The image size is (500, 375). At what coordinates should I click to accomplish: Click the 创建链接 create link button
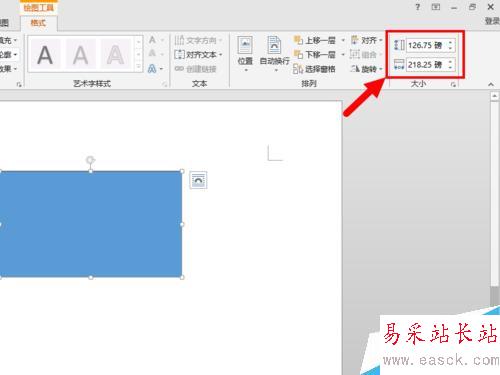(196, 69)
